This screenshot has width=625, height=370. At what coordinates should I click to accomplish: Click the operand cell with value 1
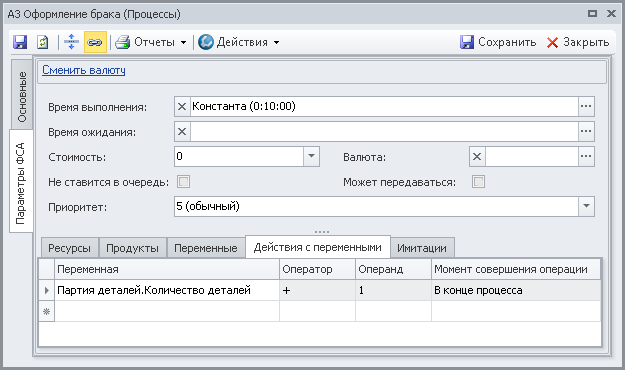[x=393, y=290]
